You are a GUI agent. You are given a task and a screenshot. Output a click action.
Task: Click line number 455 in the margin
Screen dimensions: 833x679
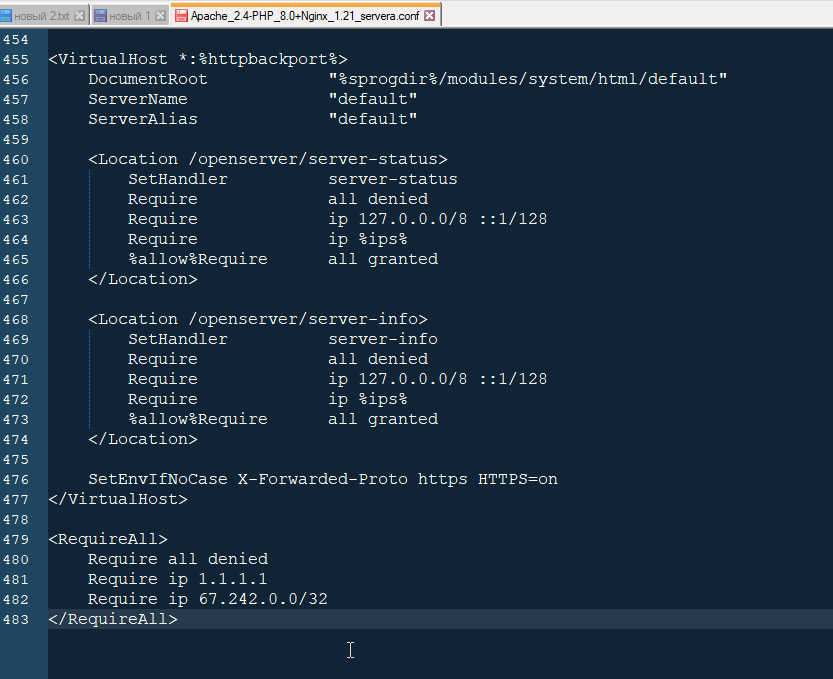pyautogui.click(x=16, y=59)
